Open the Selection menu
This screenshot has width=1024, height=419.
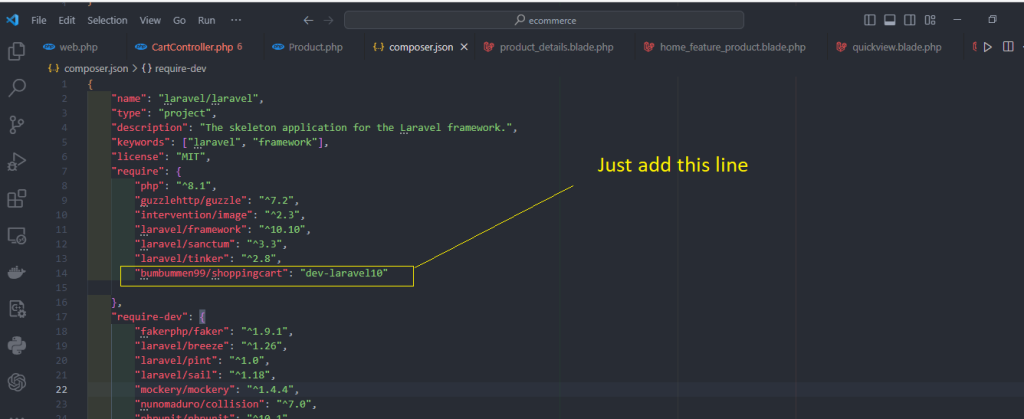(107, 20)
